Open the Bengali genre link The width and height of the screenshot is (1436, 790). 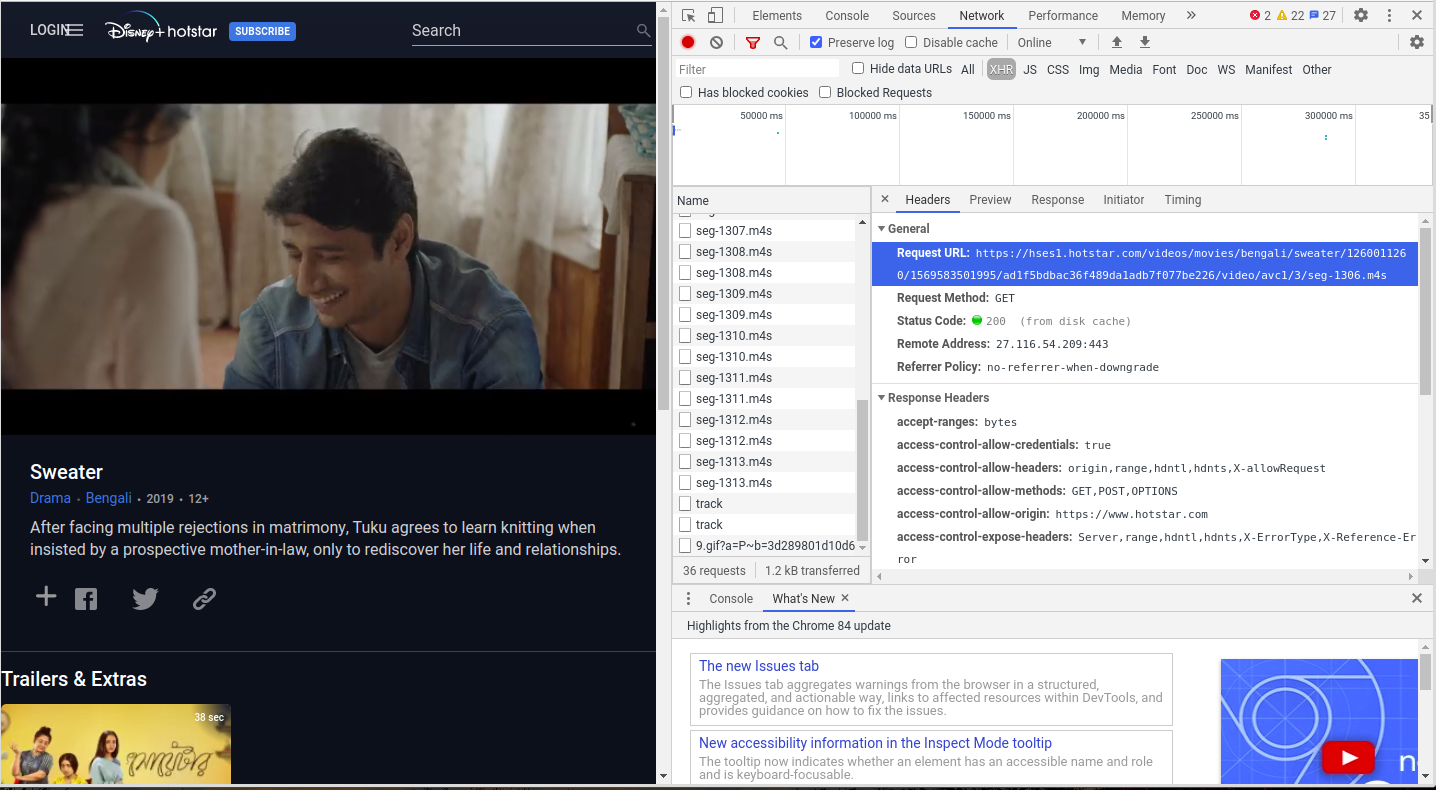click(x=108, y=498)
